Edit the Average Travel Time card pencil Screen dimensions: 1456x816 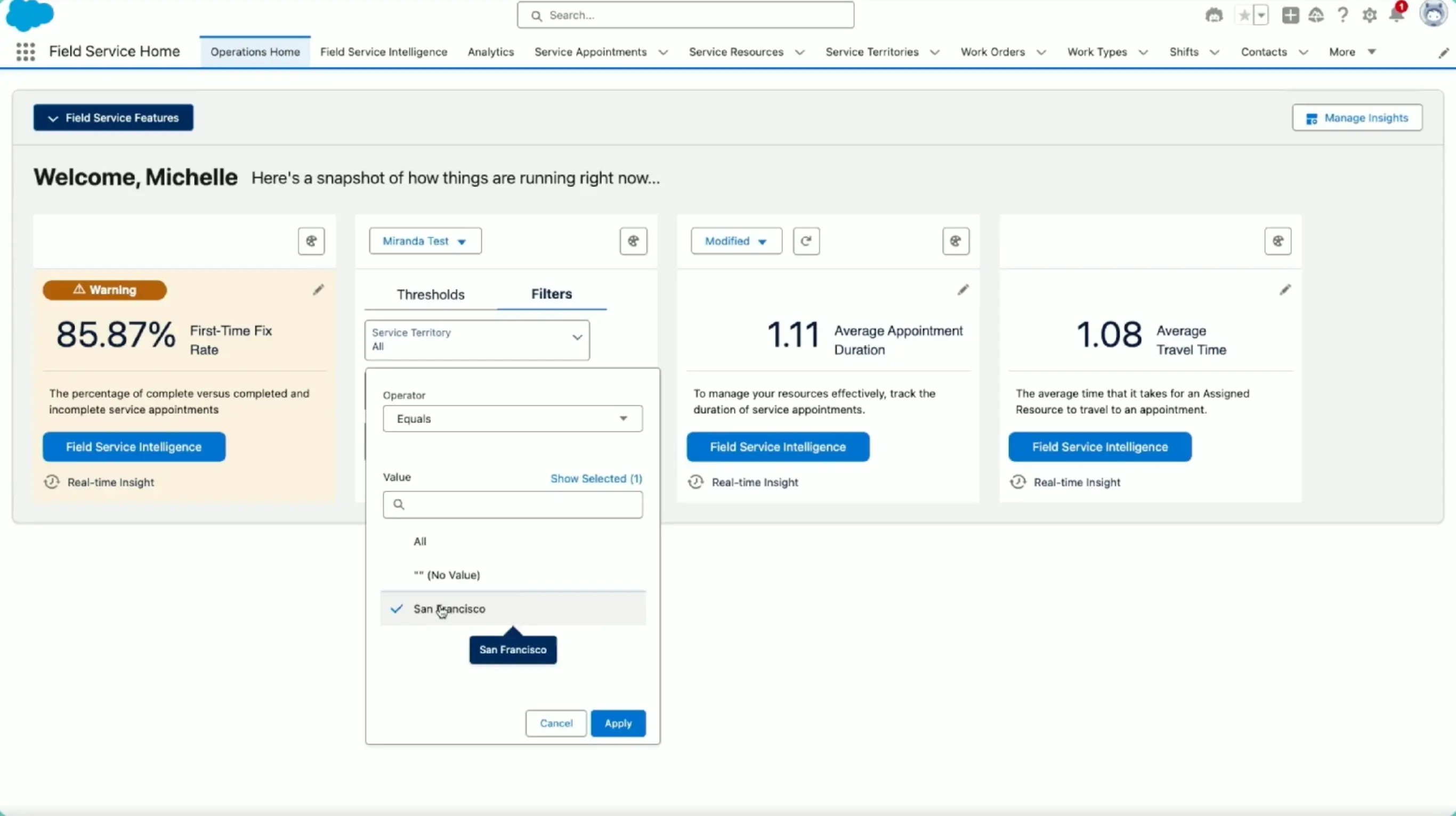pos(1285,290)
